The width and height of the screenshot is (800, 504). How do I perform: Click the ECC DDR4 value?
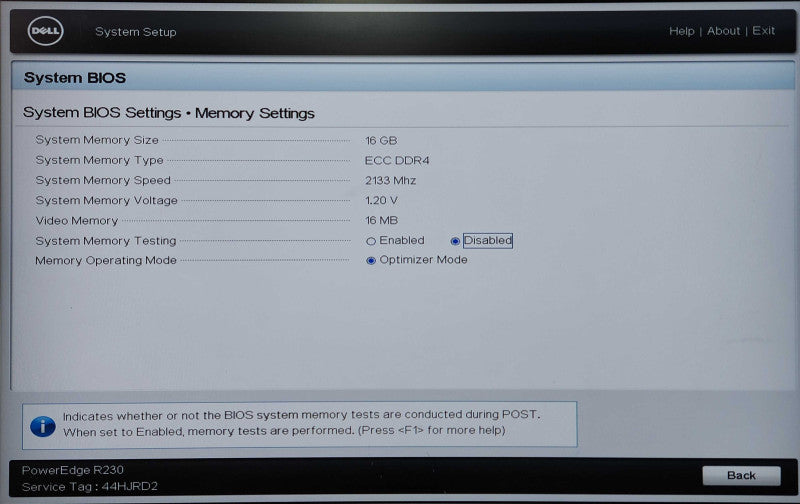[x=397, y=161]
